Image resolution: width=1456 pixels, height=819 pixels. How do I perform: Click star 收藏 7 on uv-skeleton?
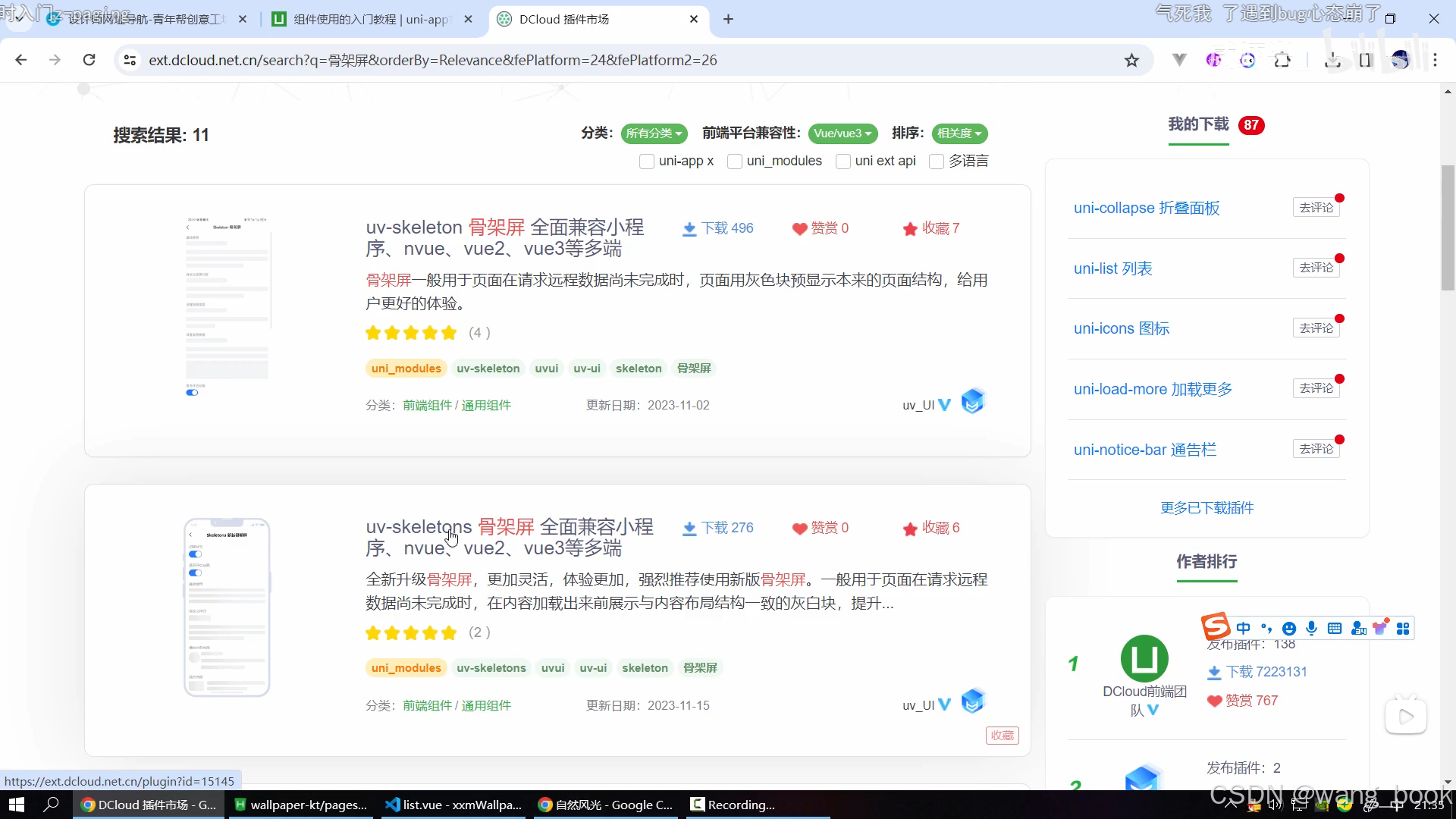point(910,229)
